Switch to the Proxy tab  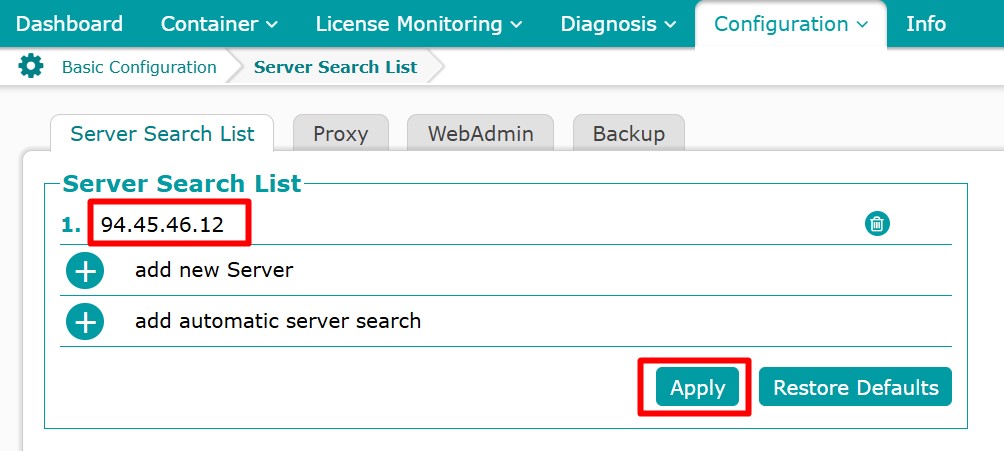pos(340,134)
